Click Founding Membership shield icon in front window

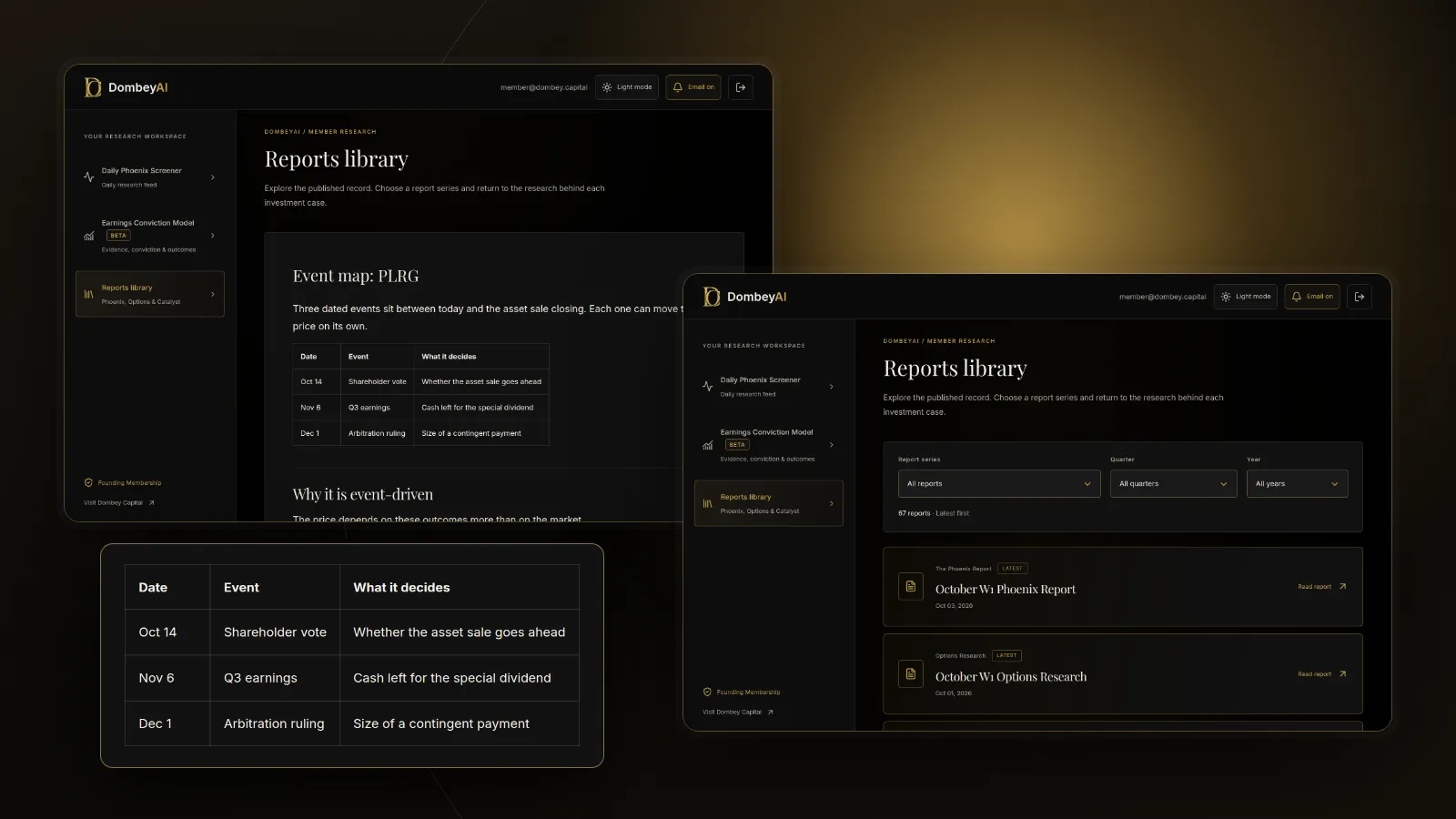707,692
